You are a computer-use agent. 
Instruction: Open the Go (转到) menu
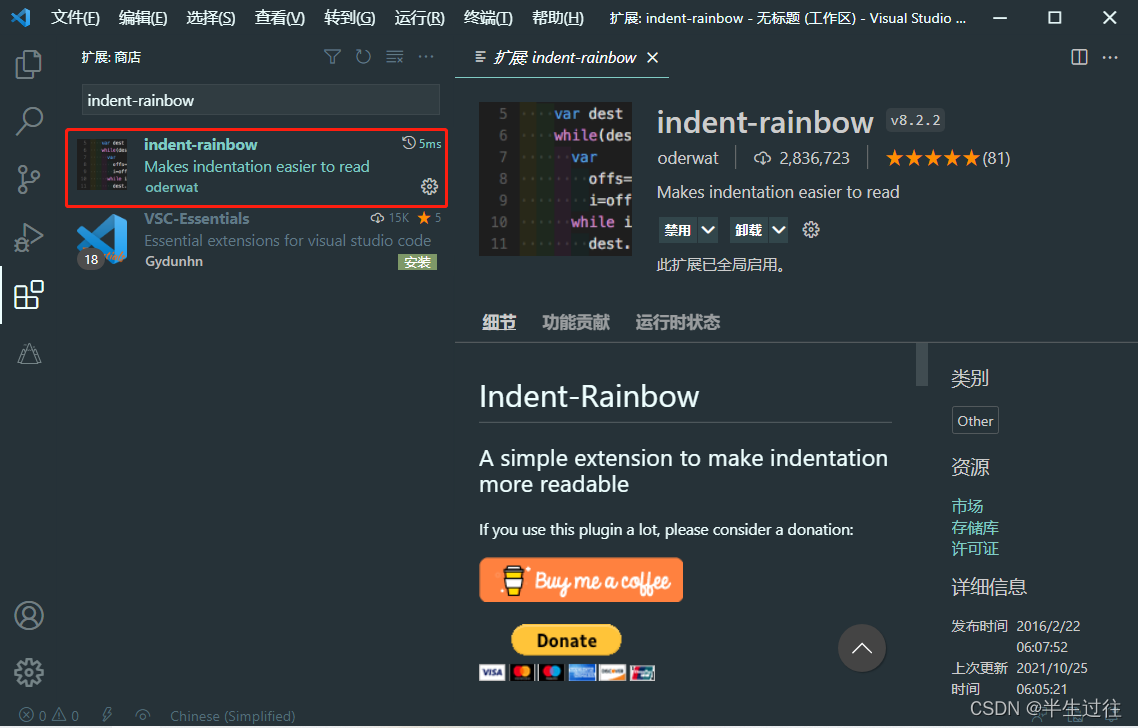(349, 18)
